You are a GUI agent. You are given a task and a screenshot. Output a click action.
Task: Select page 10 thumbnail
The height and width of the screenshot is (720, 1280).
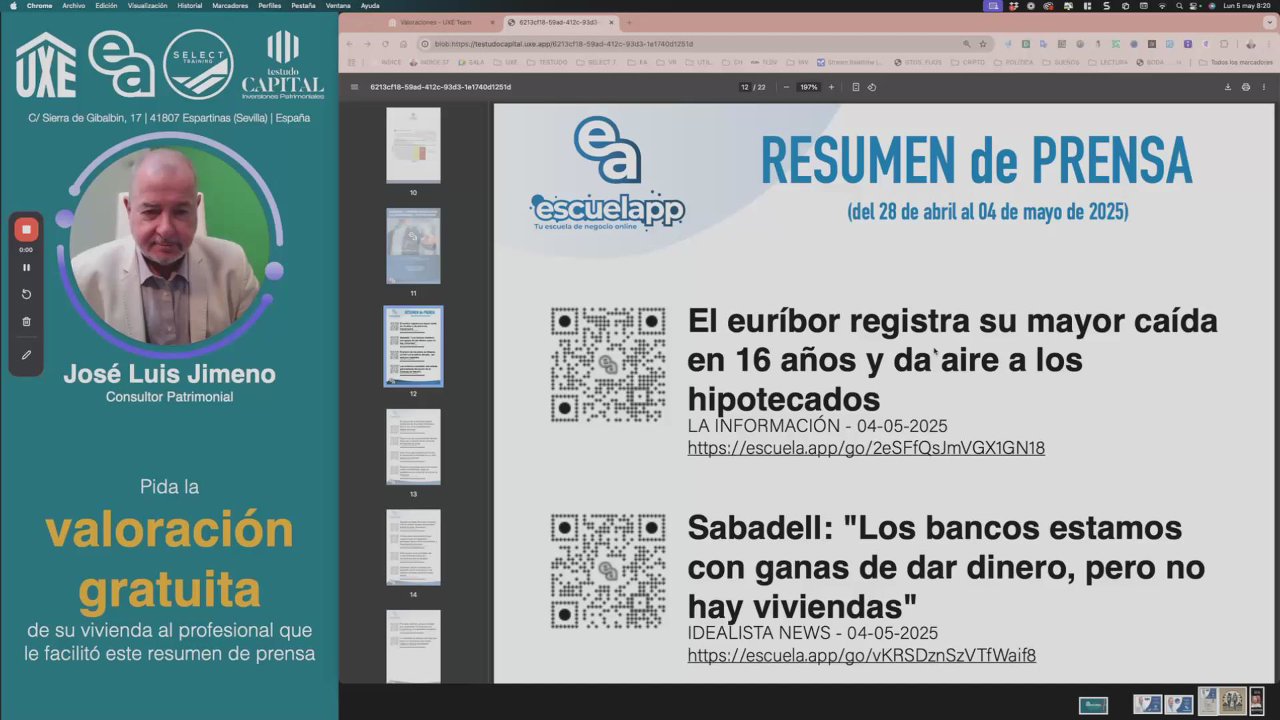point(413,145)
